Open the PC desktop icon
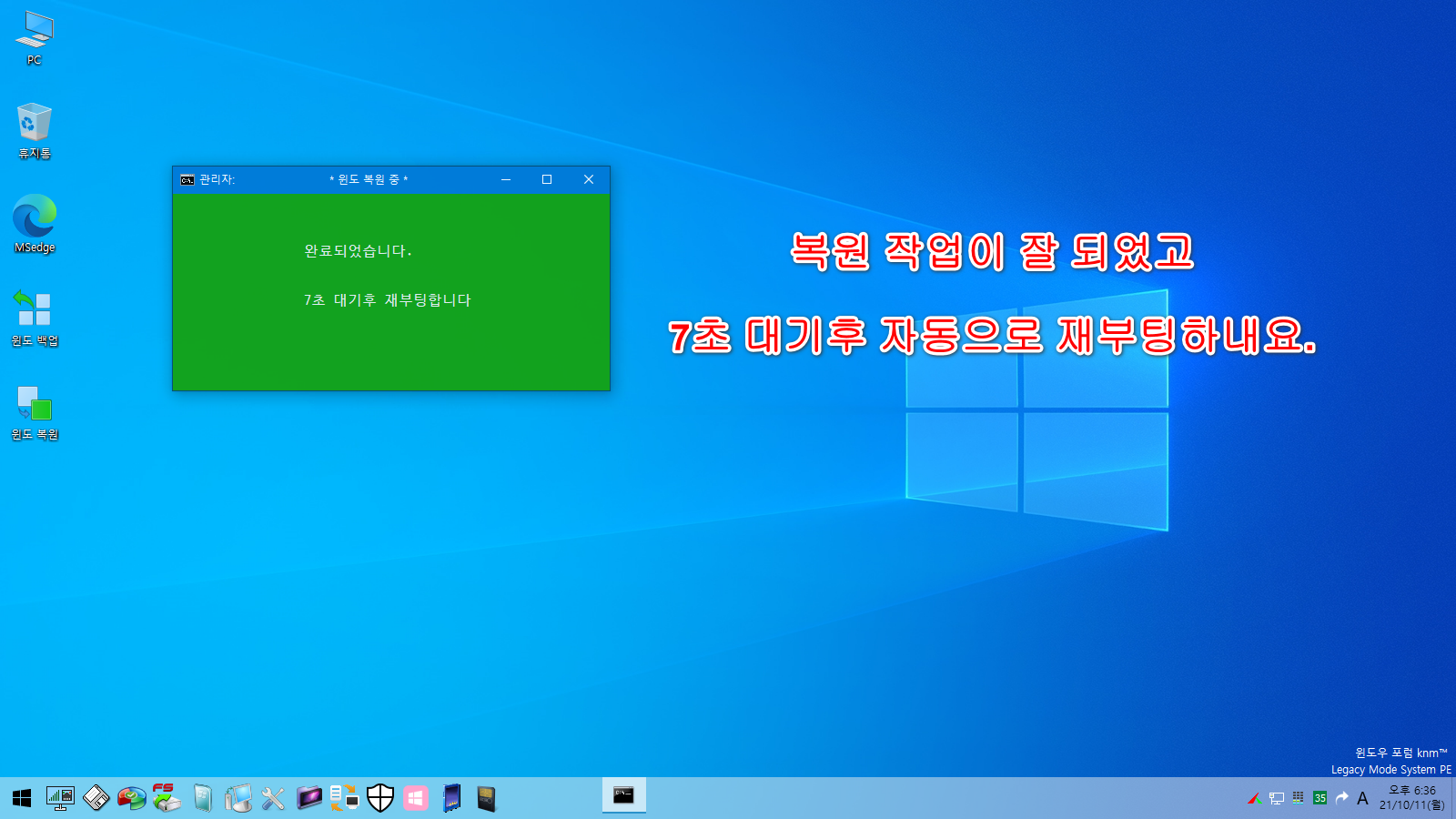This screenshot has width=1456, height=819. coord(35,38)
